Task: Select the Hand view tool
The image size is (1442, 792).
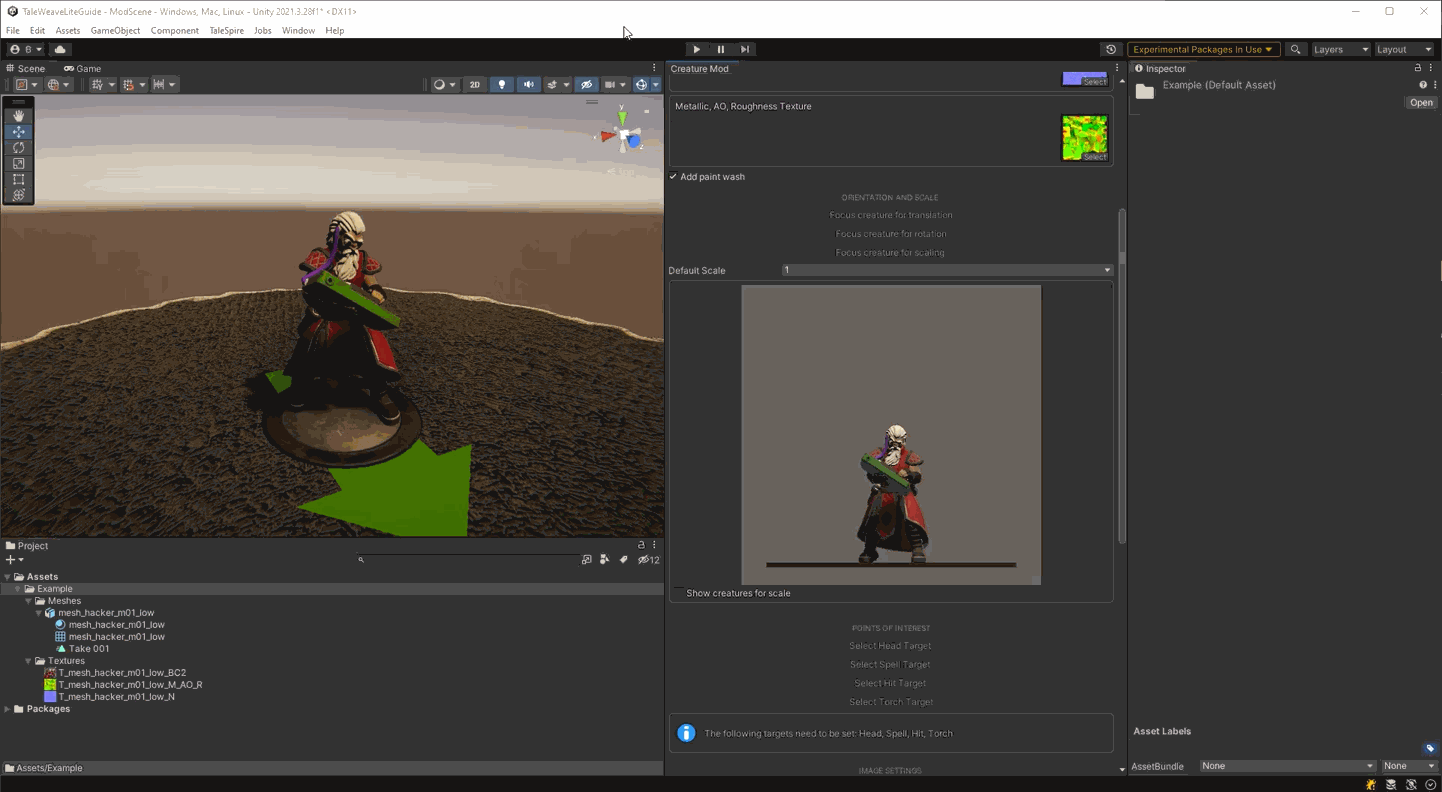Action: pyautogui.click(x=18, y=116)
